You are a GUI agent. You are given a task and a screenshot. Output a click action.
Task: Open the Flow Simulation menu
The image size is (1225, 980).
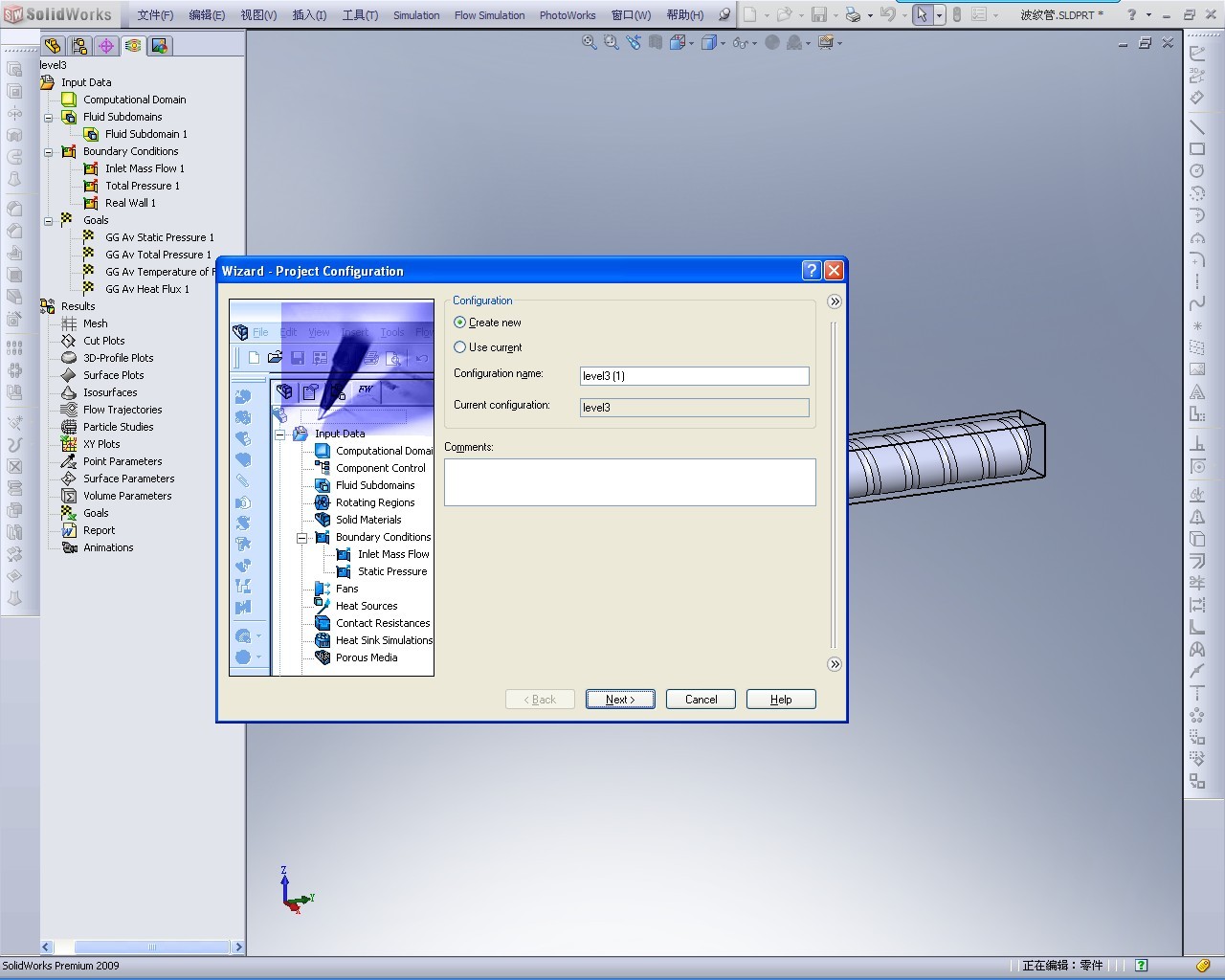[489, 15]
